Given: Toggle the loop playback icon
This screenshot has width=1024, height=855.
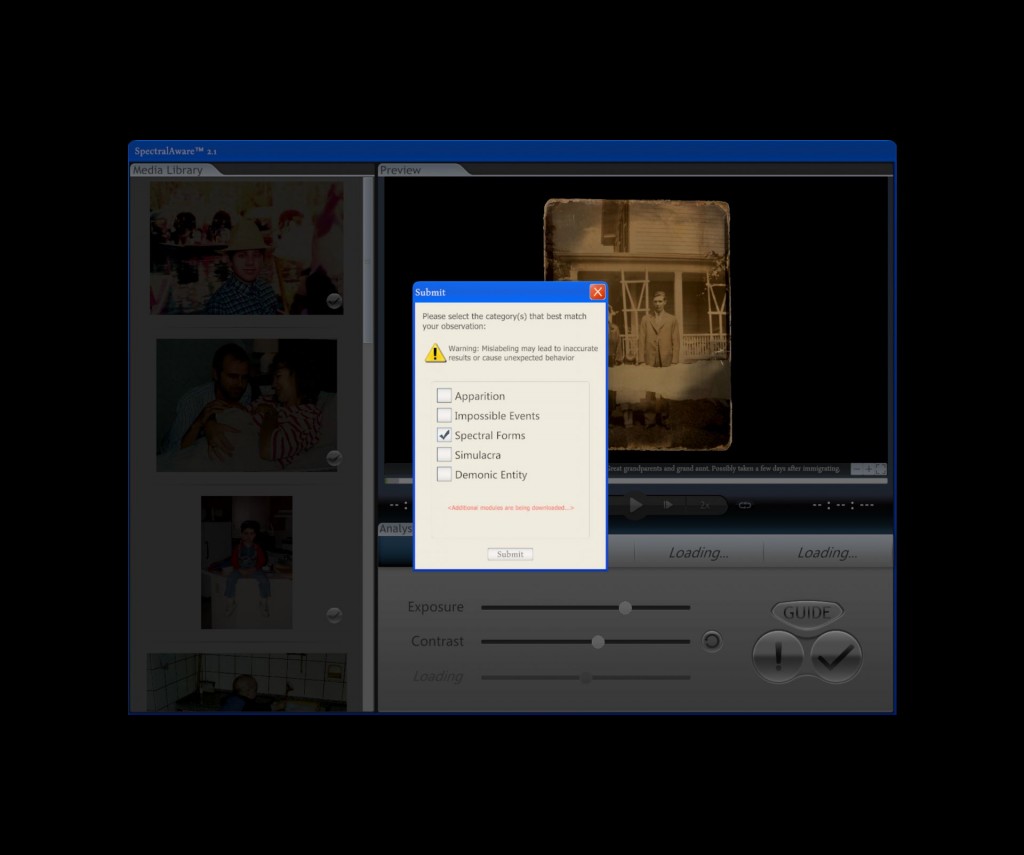Looking at the screenshot, I should pyautogui.click(x=744, y=505).
